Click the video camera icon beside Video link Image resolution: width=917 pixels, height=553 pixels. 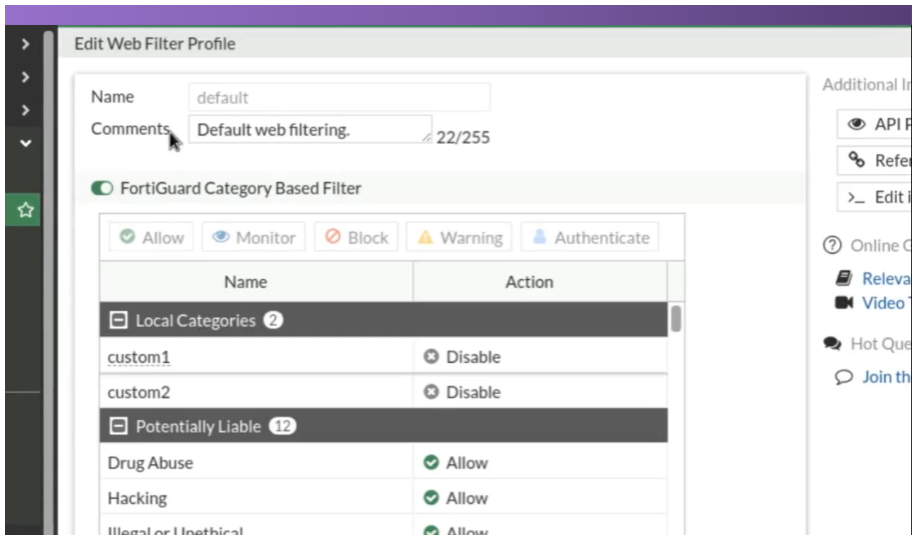click(844, 303)
